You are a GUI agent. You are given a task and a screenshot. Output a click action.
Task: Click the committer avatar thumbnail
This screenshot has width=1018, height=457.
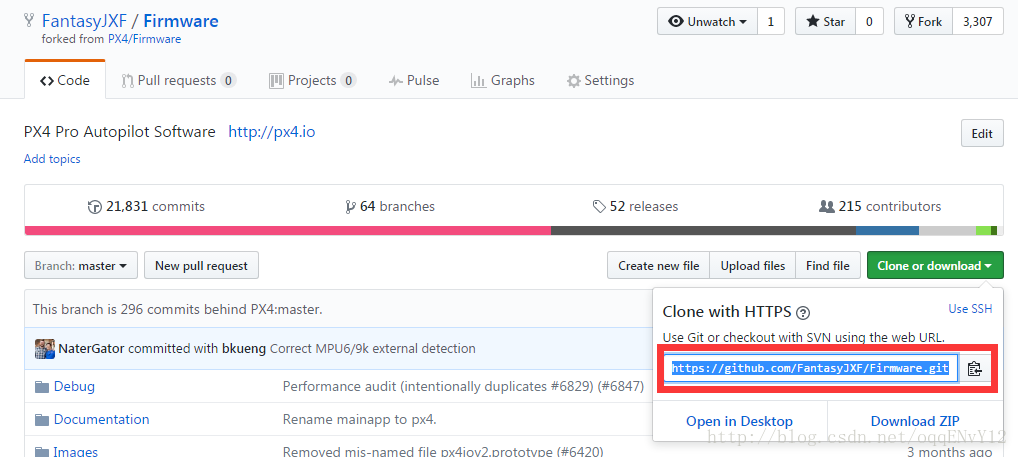pyautogui.click(x=45, y=349)
